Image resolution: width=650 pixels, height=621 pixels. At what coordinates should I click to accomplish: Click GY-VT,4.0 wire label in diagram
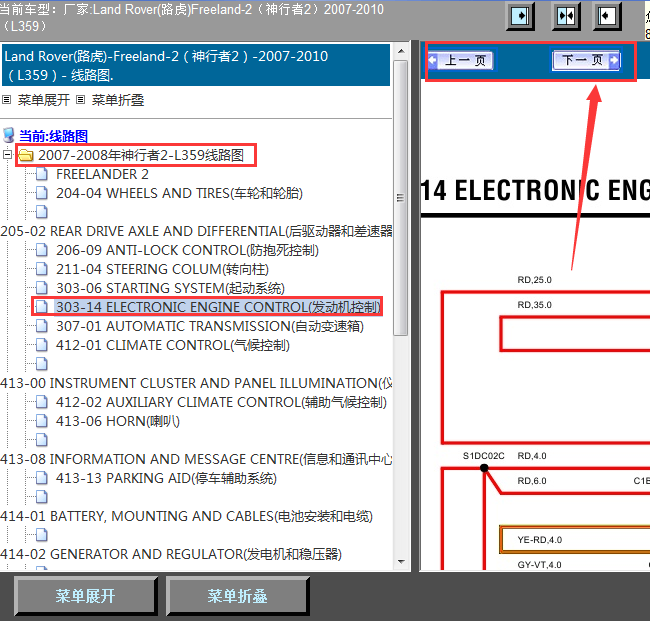pyautogui.click(x=539, y=565)
